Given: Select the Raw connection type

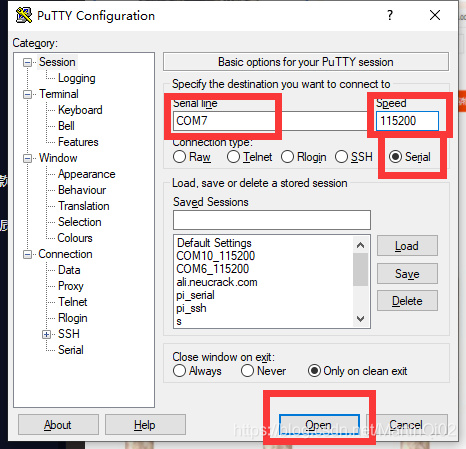Looking at the screenshot, I should pos(179,157).
